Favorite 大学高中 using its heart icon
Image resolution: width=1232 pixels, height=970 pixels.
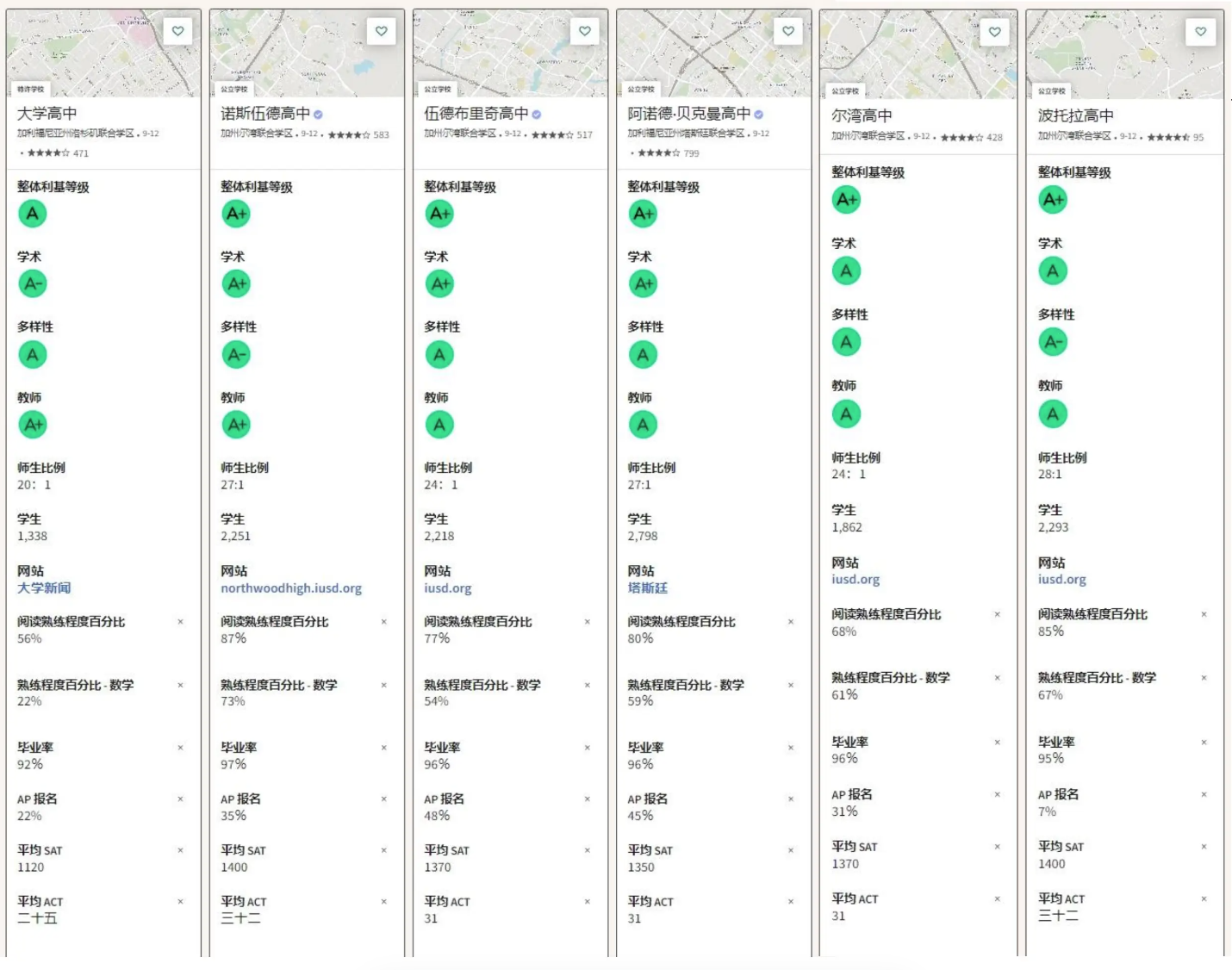click(x=177, y=31)
